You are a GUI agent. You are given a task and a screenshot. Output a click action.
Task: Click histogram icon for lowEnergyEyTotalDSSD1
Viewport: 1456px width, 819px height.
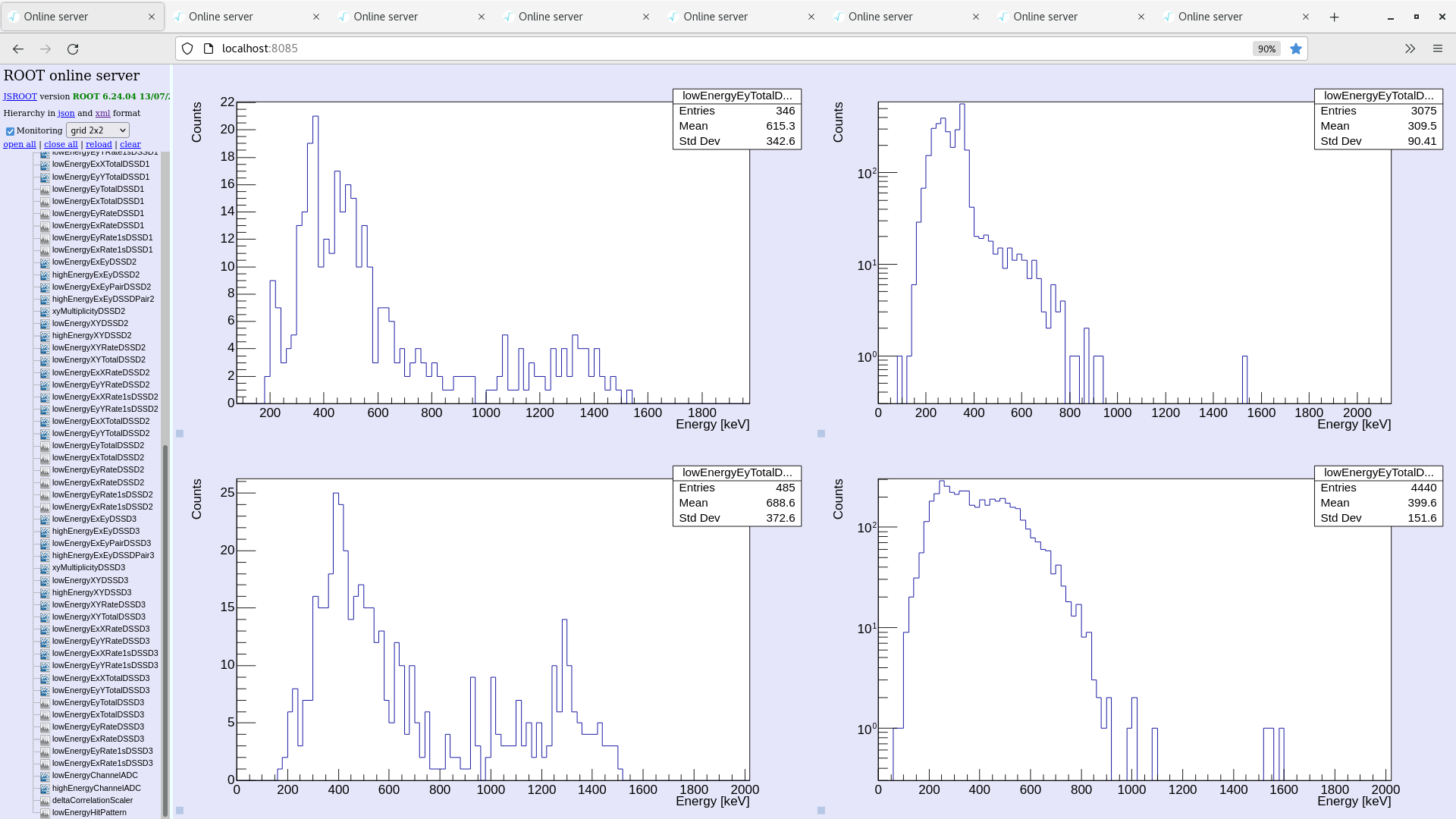(x=45, y=190)
